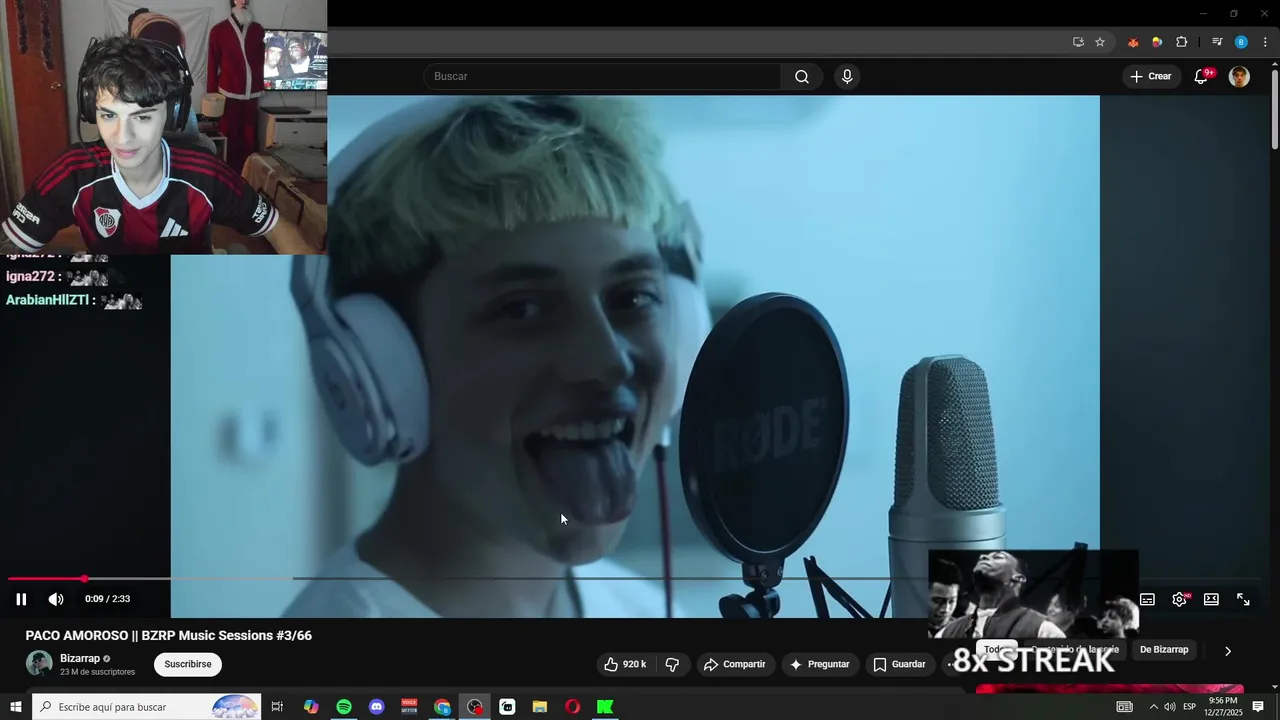1280x720 pixels.
Task: Open the browser media controls icon
Action: click(x=1217, y=42)
